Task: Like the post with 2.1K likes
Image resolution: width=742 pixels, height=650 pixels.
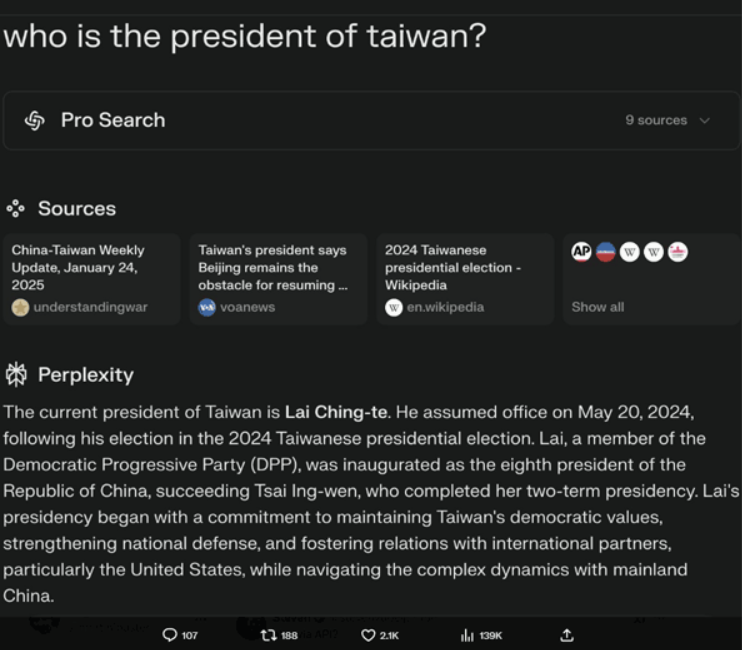Action: point(368,635)
